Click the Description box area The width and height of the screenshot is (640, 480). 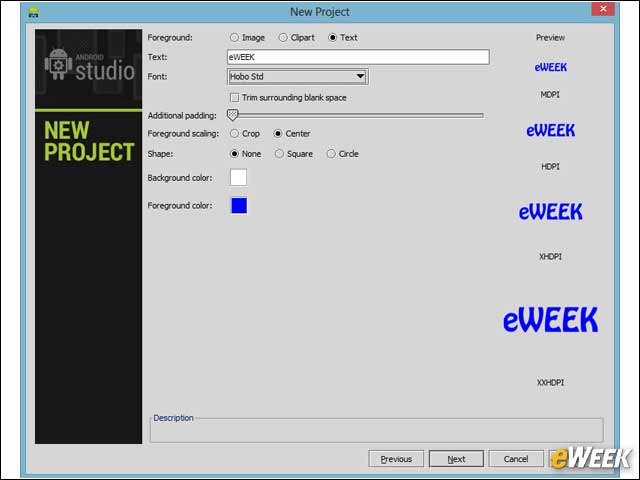[376, 431]
